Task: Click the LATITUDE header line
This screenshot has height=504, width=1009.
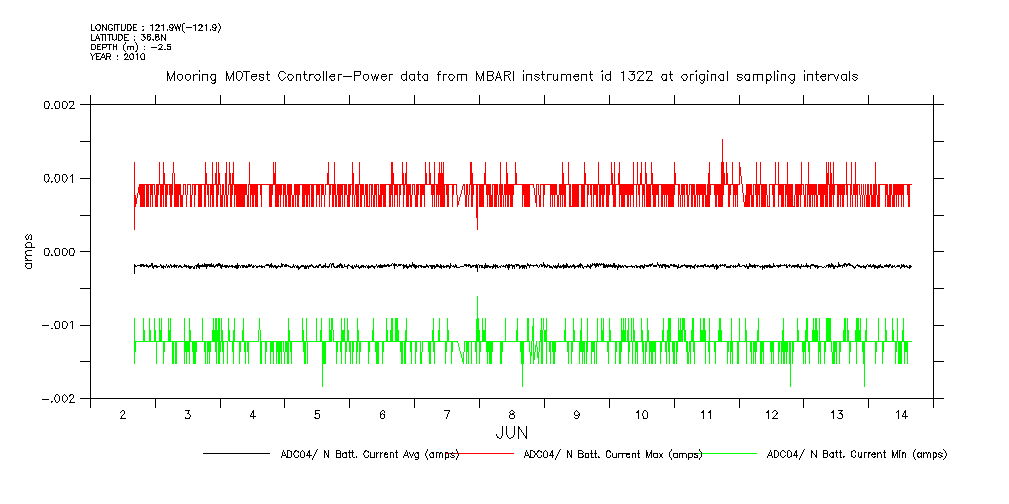Action: pos(127,37)
